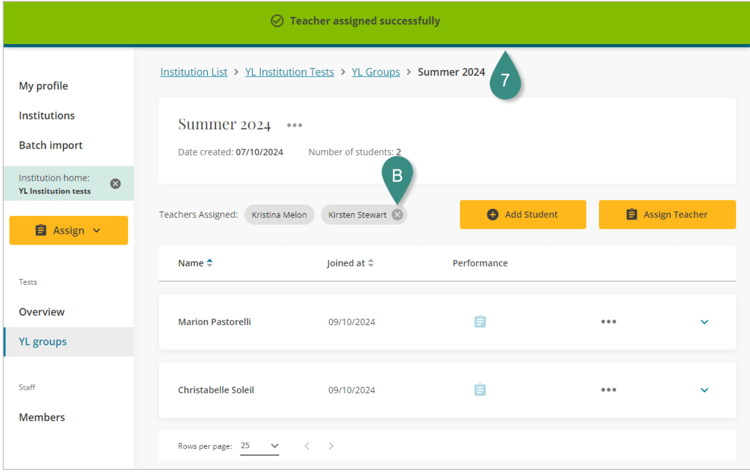Screen dimensions: 750x474
Task: Sort students by Joined at column
Action: pos(350,263)
